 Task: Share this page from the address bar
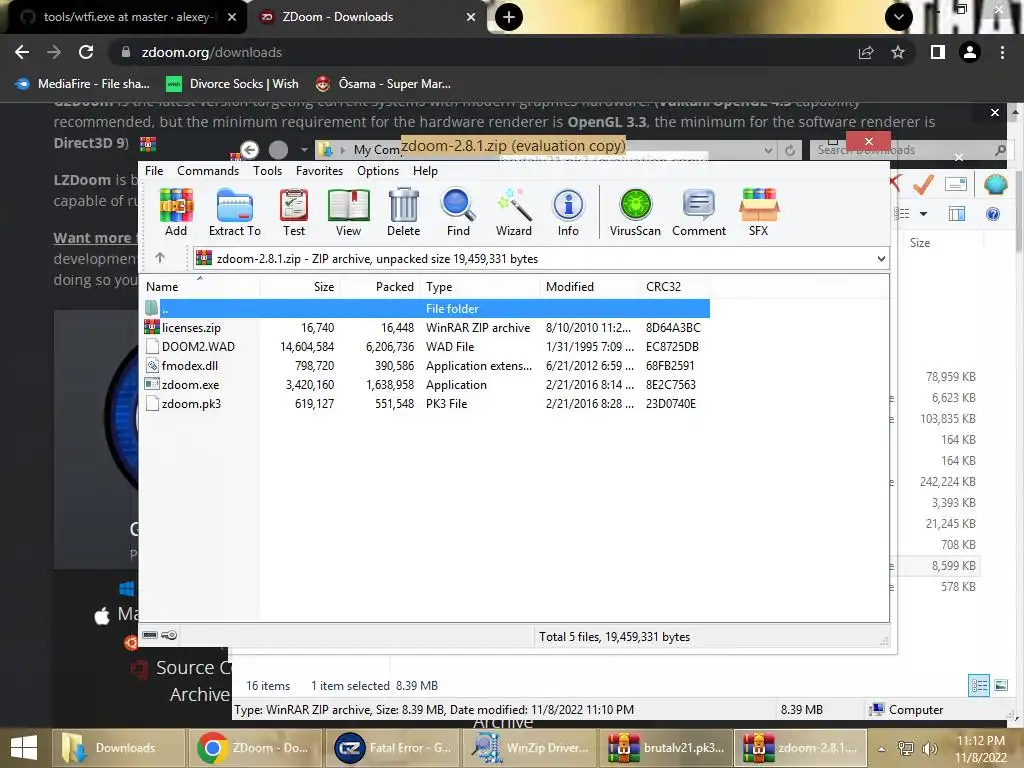point(866,52)
